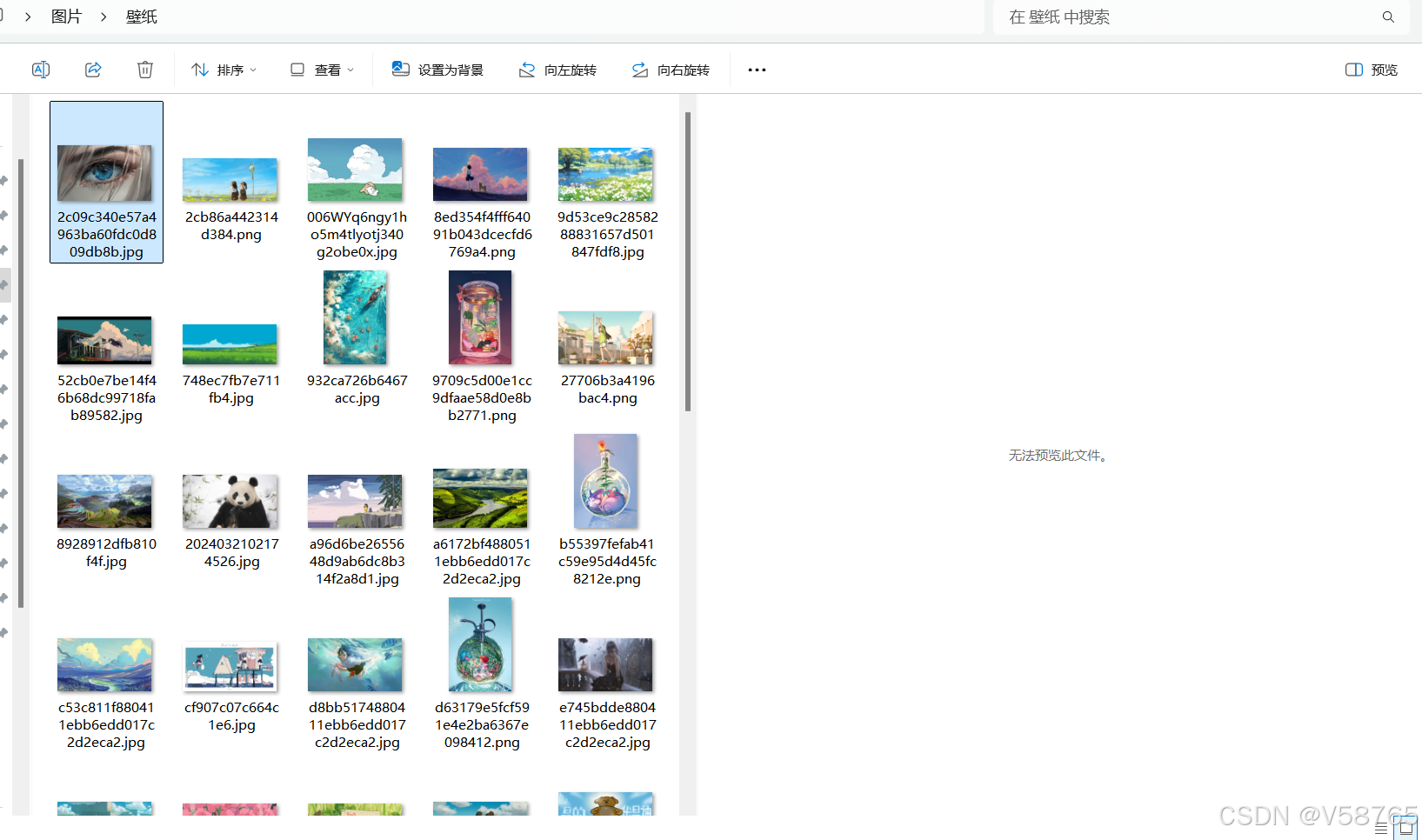This screenshot has width=1422, height=840.
Task: Click the navigation pane vertical scrollbar
Action: pyautogui.click(x=21, y=383)
